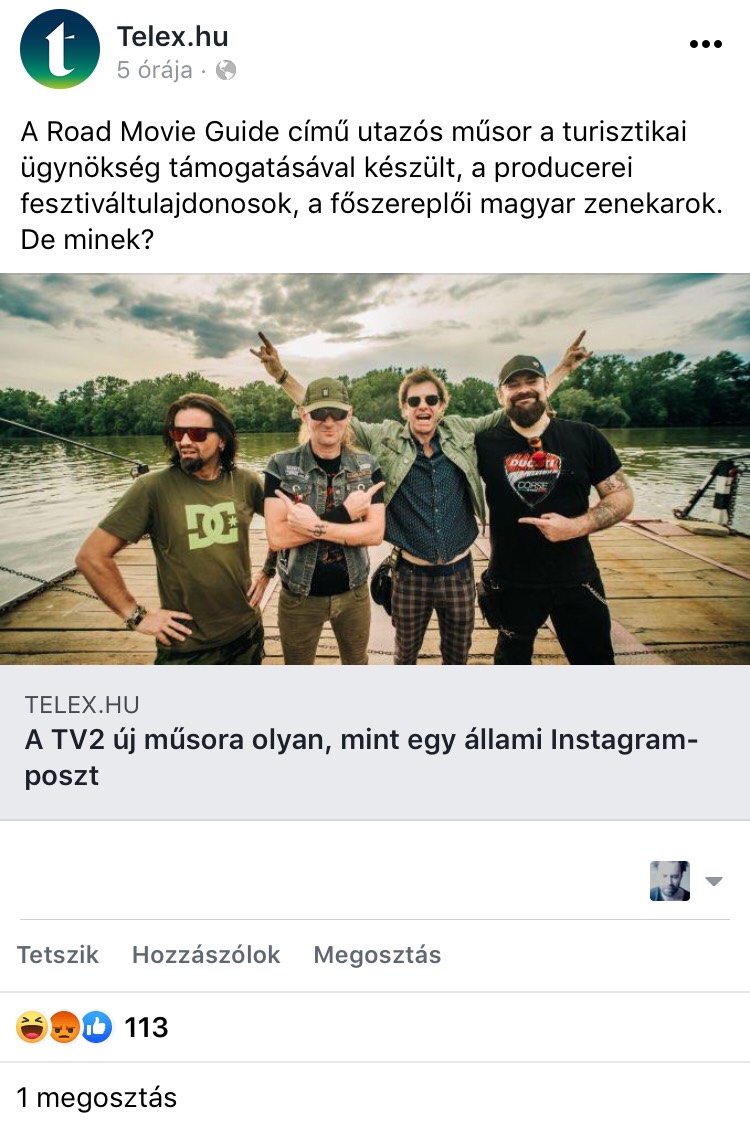This screenshot has height=1144, width=750.
Task: Open the Telex.hu page name link
Action: pyautogui.click(x=173, y=36)
